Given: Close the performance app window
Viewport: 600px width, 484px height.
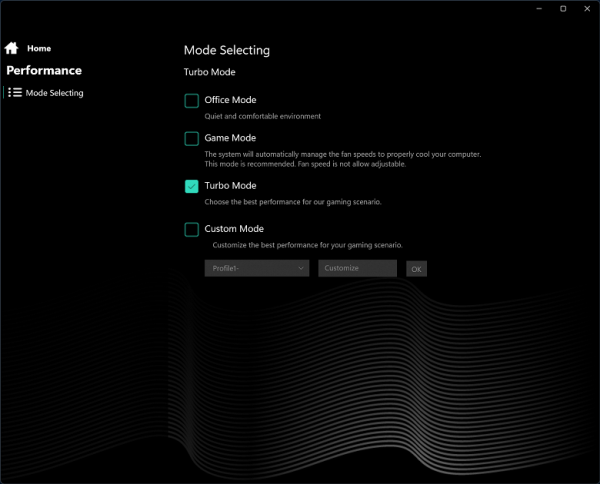Looking at the screenshot, I should point(587,9).
